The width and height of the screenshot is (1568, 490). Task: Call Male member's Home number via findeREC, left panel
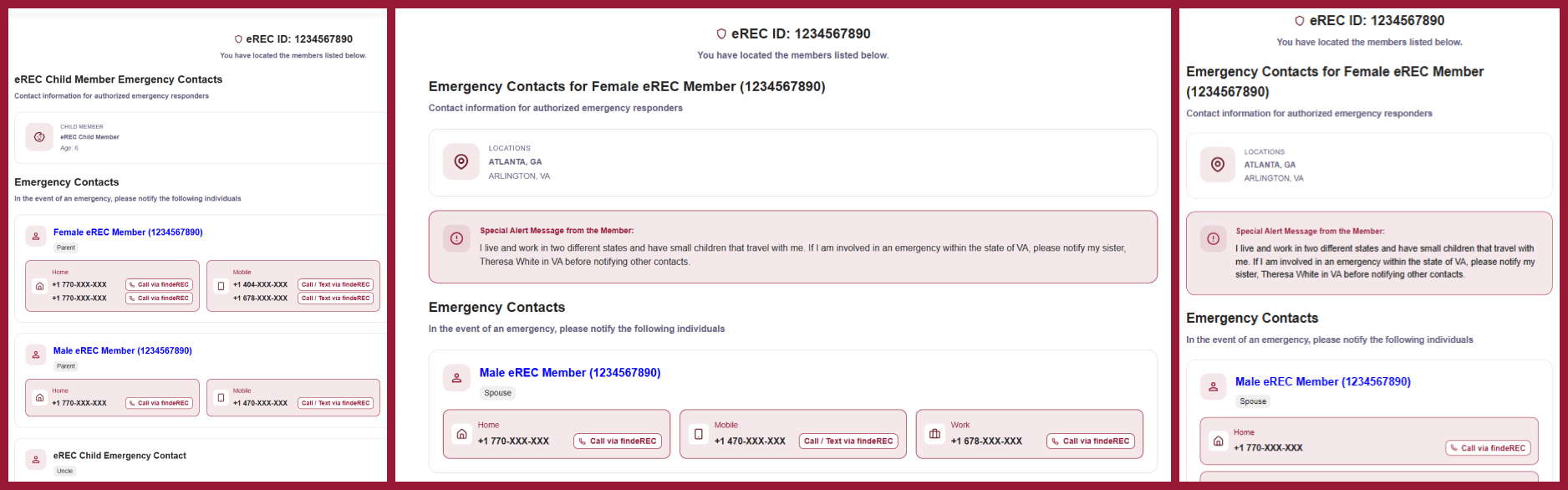[x=159, y=403]
